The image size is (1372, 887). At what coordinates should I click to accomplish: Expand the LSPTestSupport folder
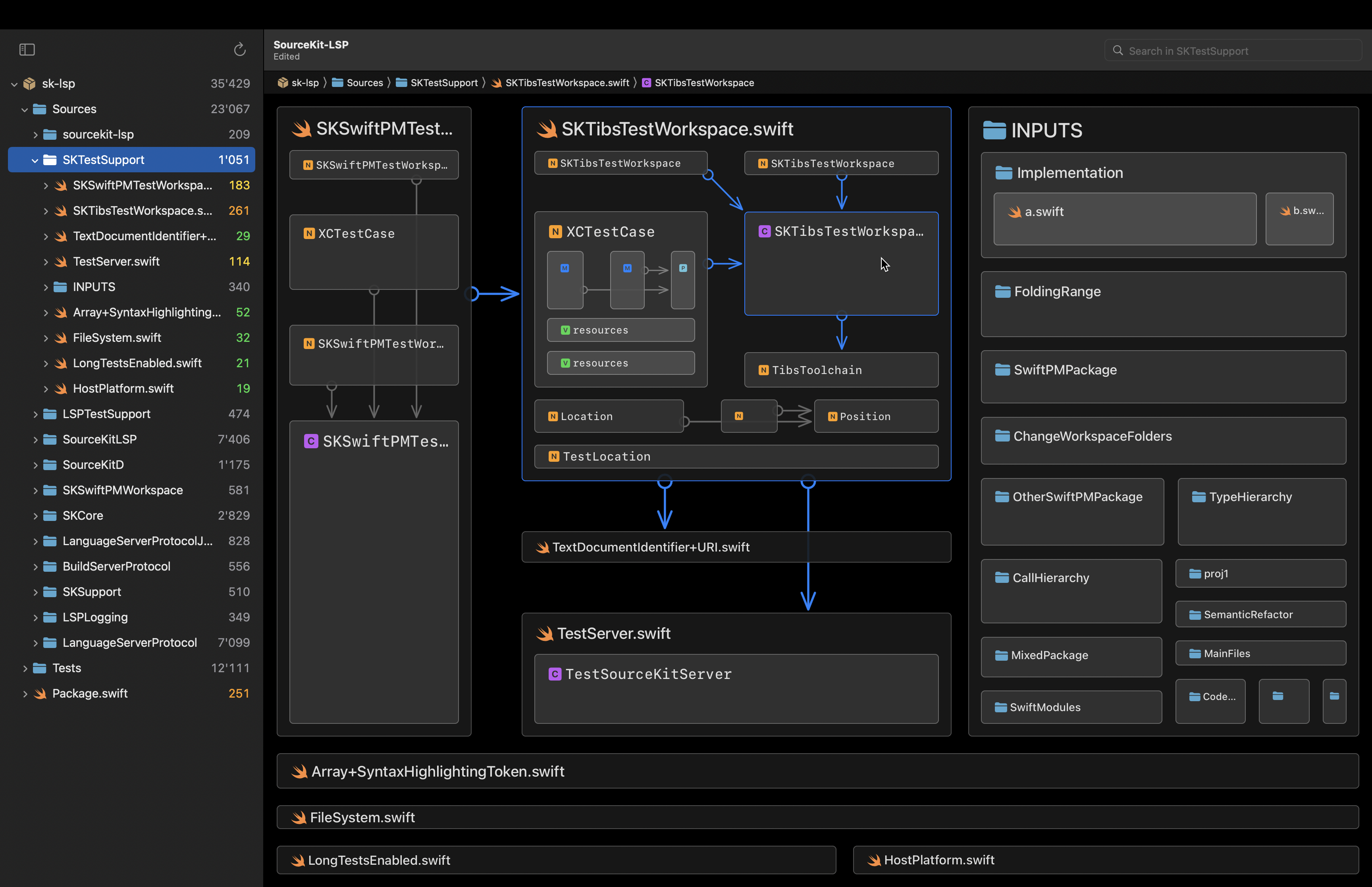[x=35, y=414]
